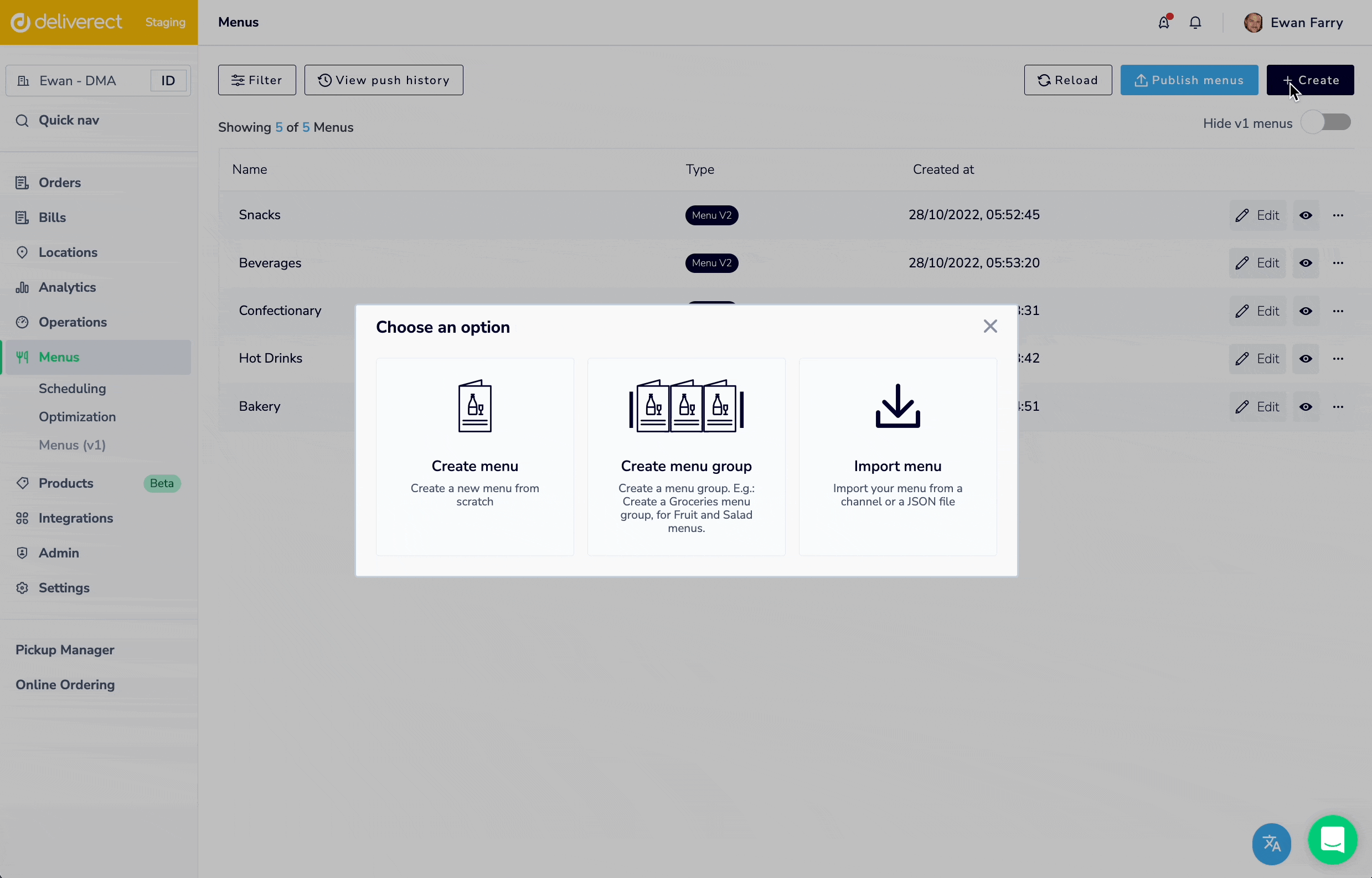The height and width of the screenshot is (878, 1372).
Task: Click the alert bell with red dot
Action: click(1163, 23)
